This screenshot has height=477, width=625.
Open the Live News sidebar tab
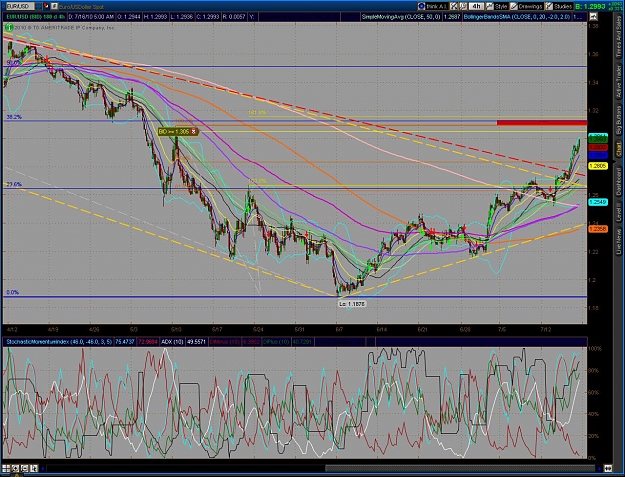coord(619,241)
